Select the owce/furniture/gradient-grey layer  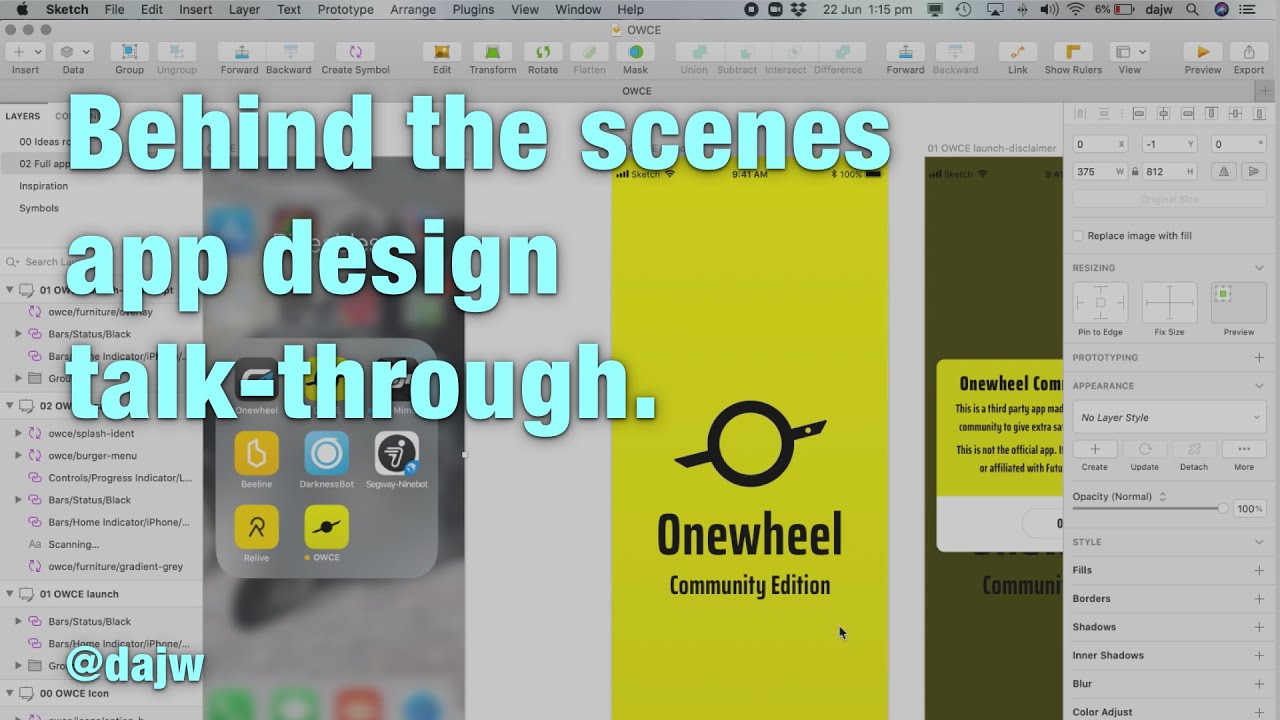coord(116,566)
